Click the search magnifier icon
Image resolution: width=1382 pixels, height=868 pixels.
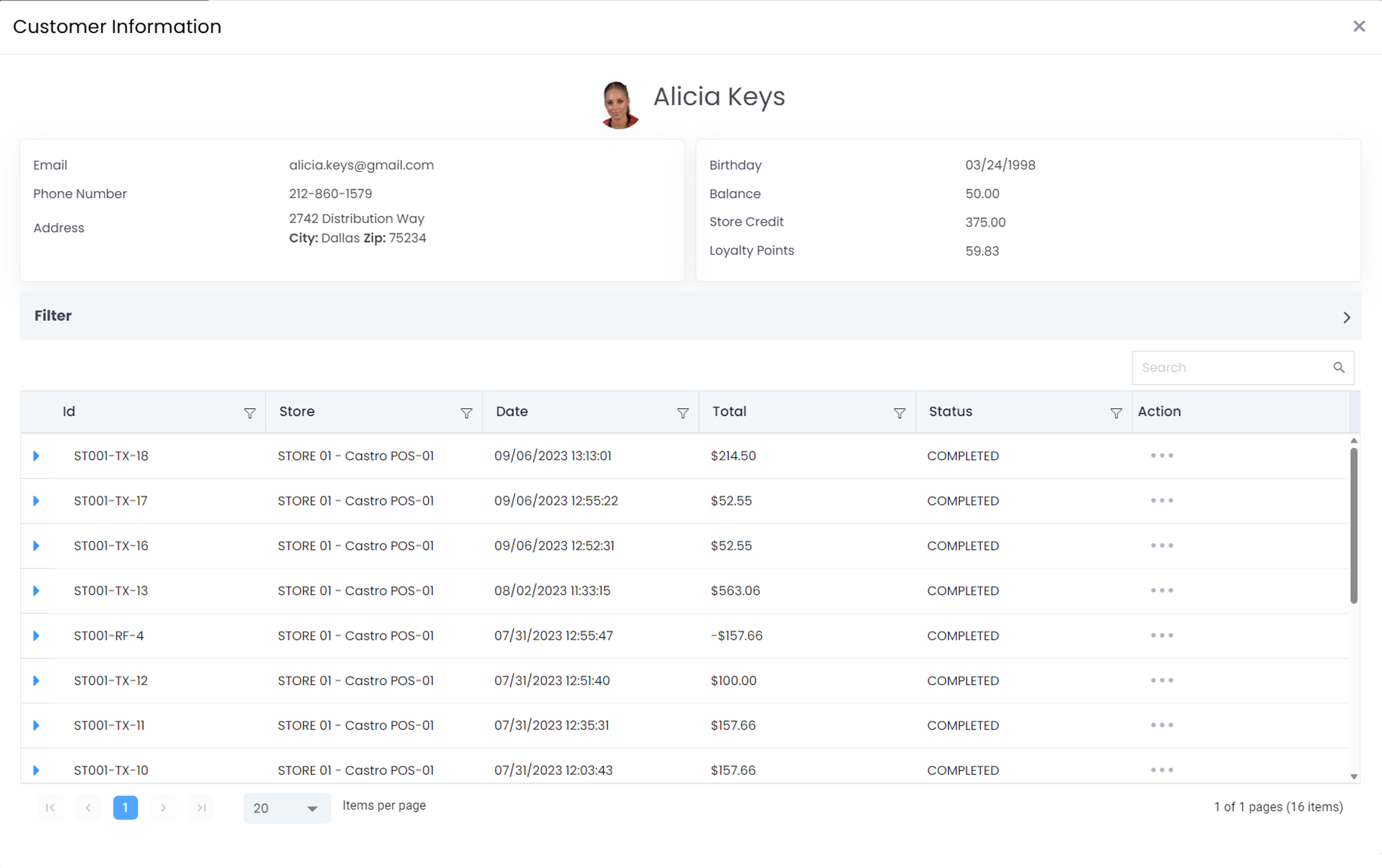pyautogui.click(x=1339, y=368)
